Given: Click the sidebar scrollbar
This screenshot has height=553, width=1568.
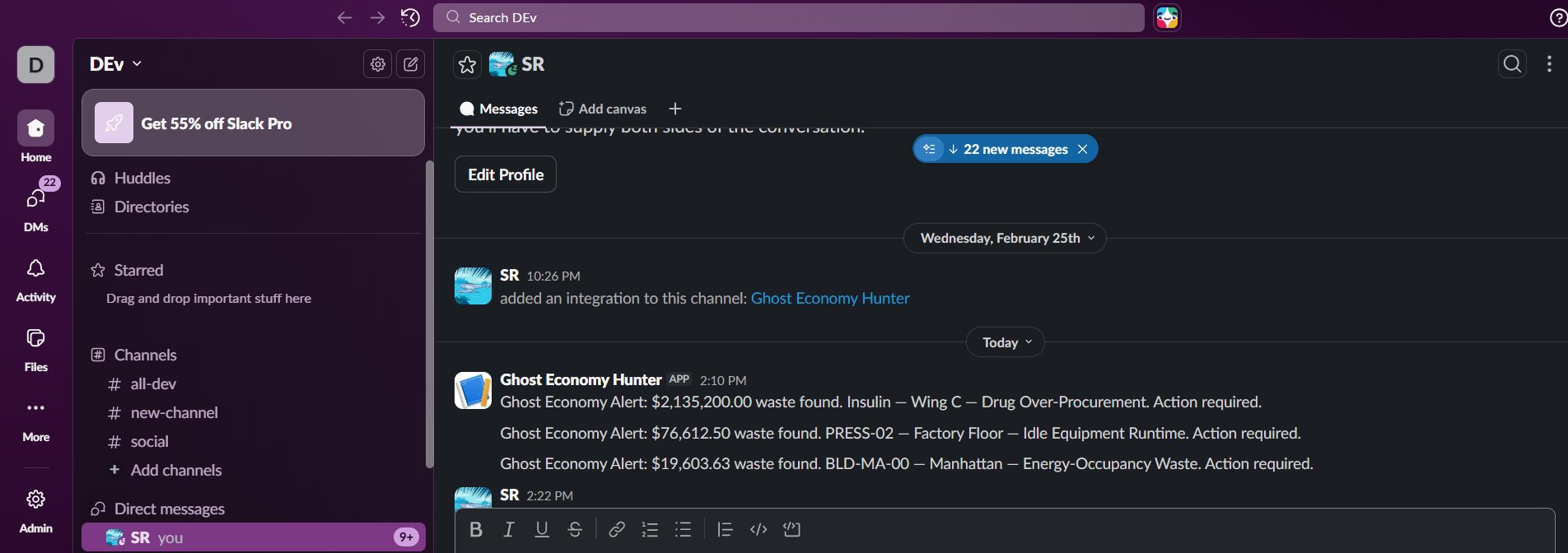Looking at the screenshot, I should tap(429, 314).
